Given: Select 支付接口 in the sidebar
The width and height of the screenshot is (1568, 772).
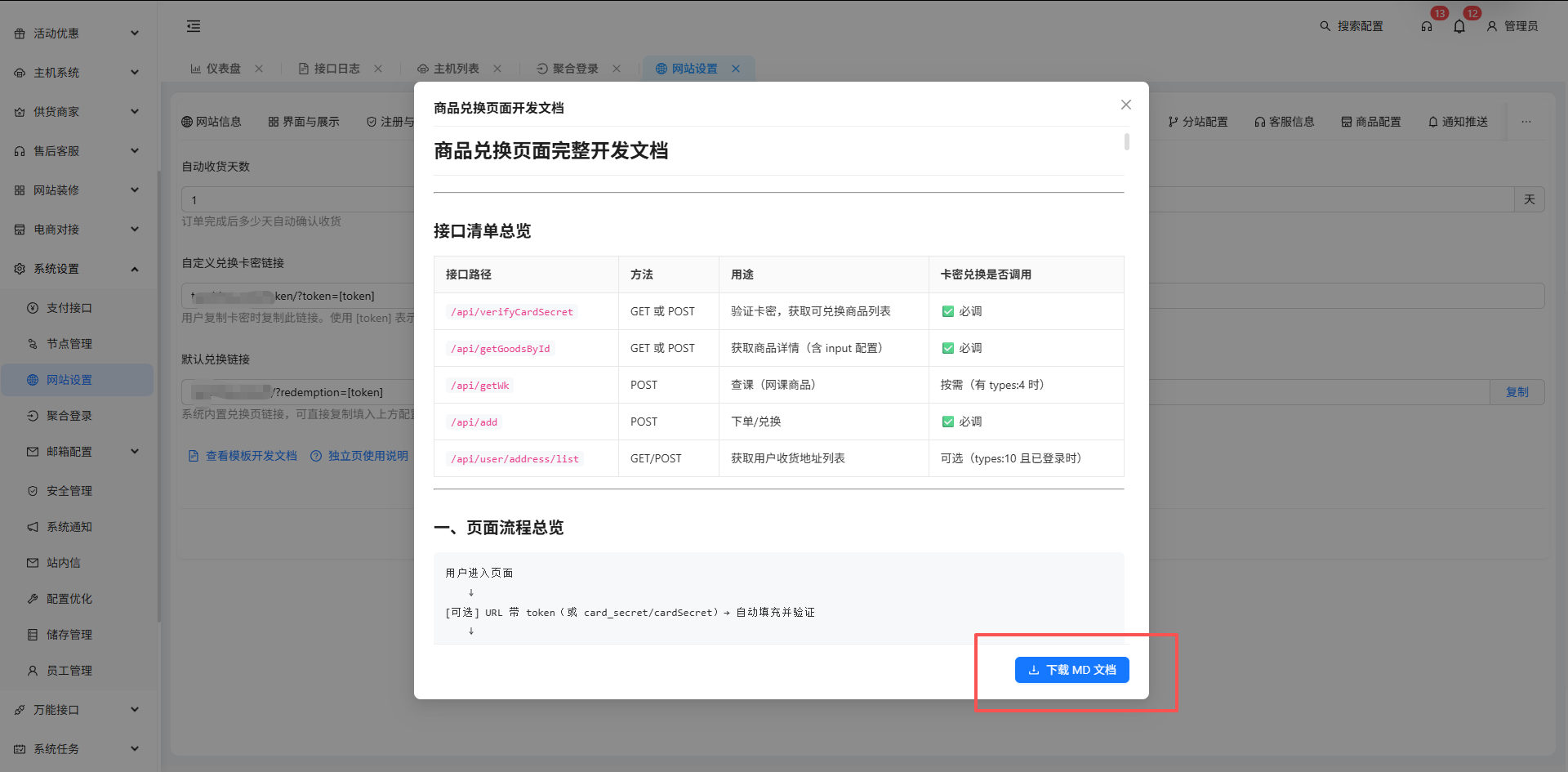Looking at the screenshot, I should [x=69, y=308].
